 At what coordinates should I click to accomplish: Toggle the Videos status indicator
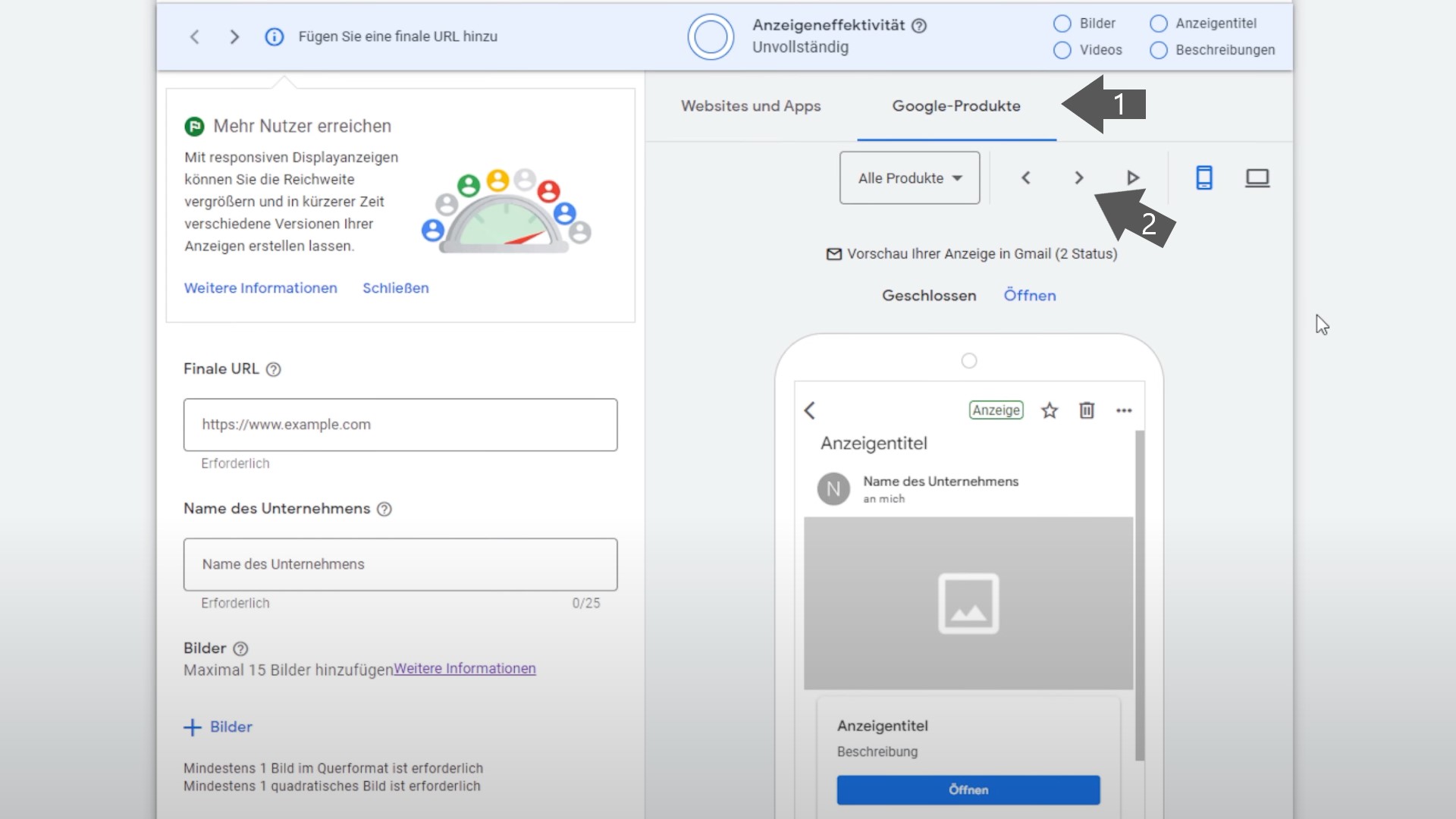point(1062,50)
